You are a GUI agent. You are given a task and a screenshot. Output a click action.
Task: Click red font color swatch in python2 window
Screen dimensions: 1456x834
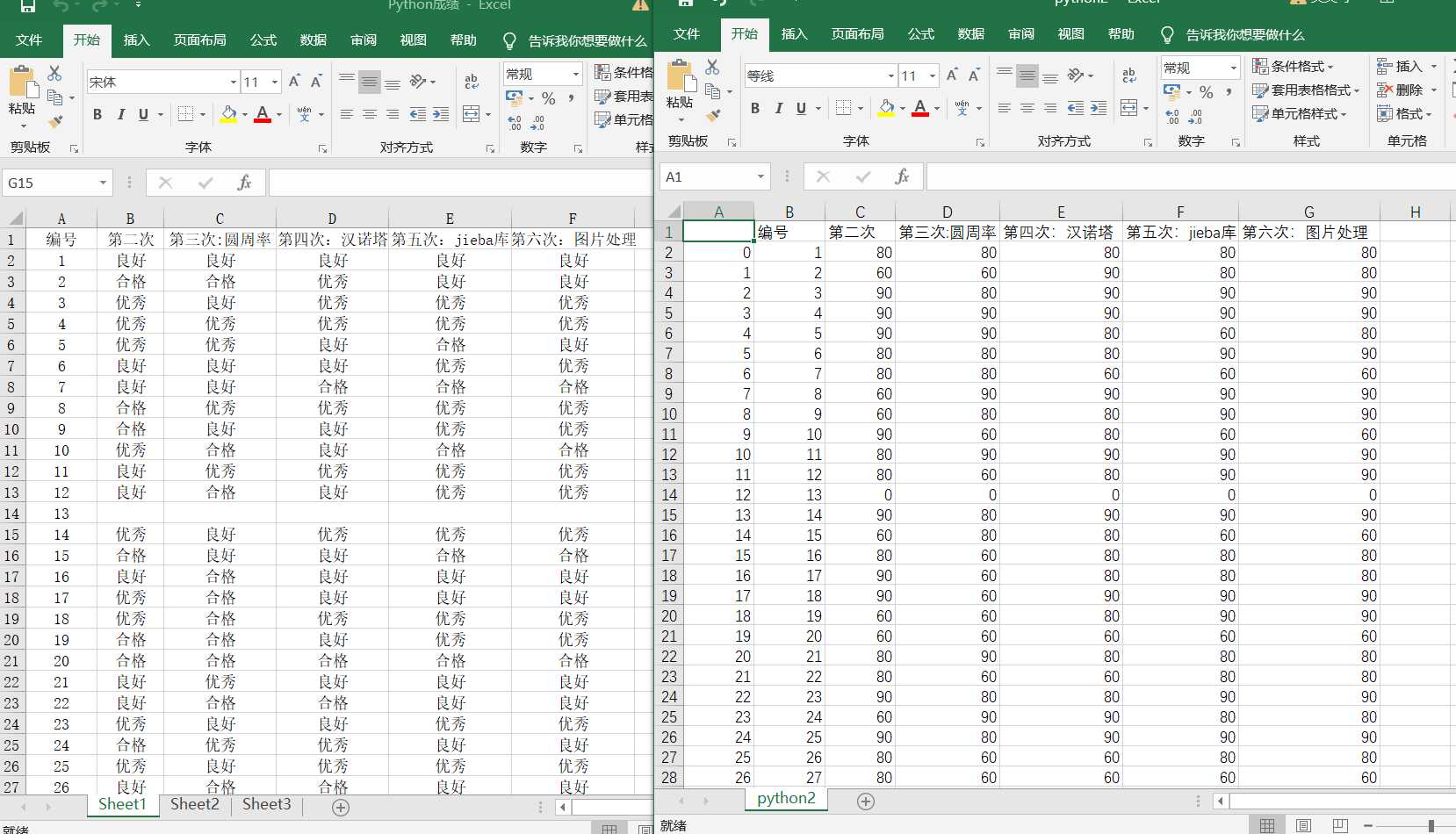pos(920,108)
